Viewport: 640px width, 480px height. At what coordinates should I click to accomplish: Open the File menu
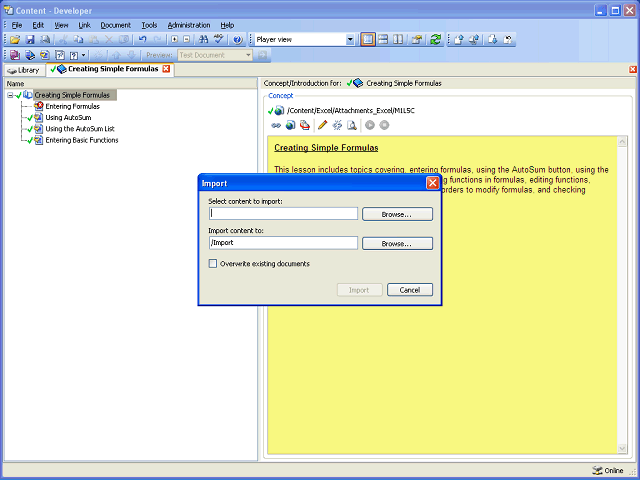pyautogui.click(x=17, y=25)
